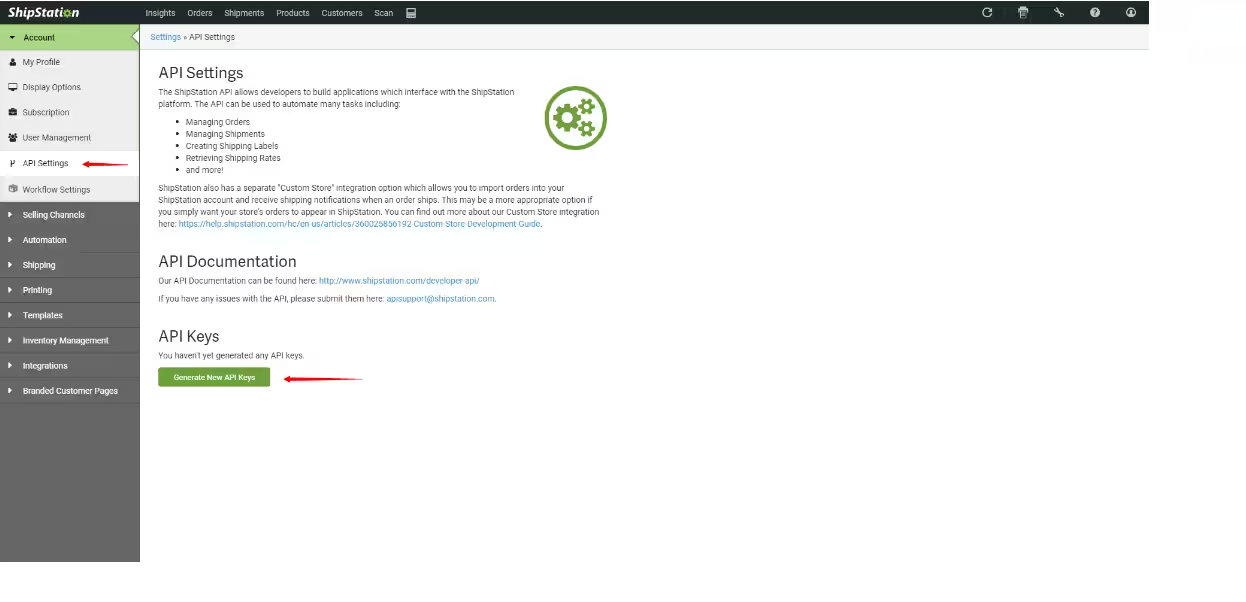
Task: Open settings via the wrench icon
Action: pyautogui.click(x=1059, y=13)
